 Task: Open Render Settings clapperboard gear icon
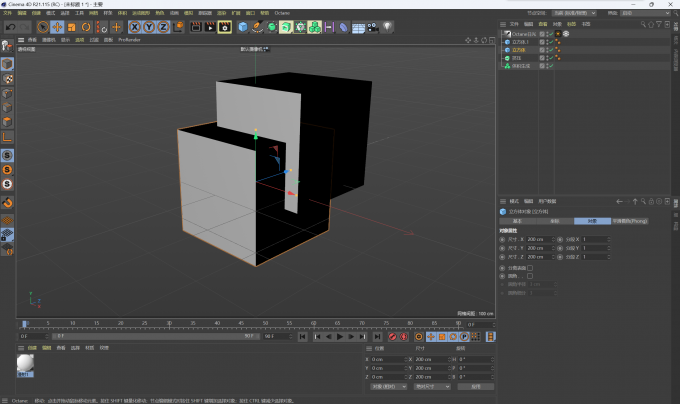pyautogui.click(x=225, y=27)
